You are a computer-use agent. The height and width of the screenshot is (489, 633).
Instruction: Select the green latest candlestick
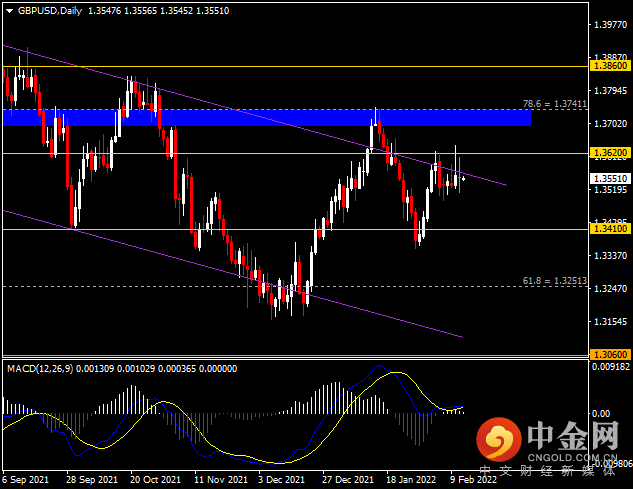point(459,175)
